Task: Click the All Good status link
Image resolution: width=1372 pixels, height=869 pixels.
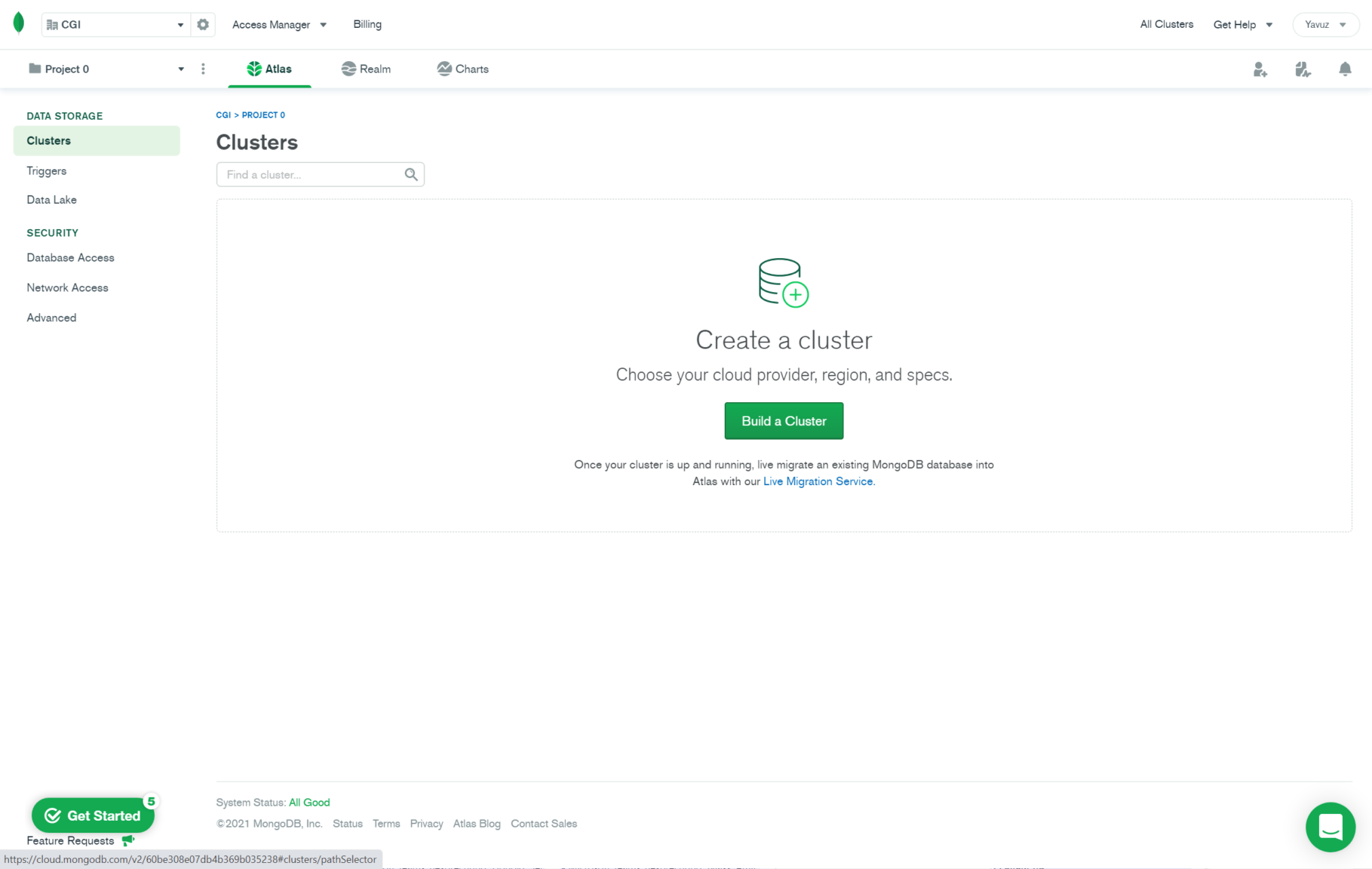Action: pyautogui.click(x=309, y=803)
